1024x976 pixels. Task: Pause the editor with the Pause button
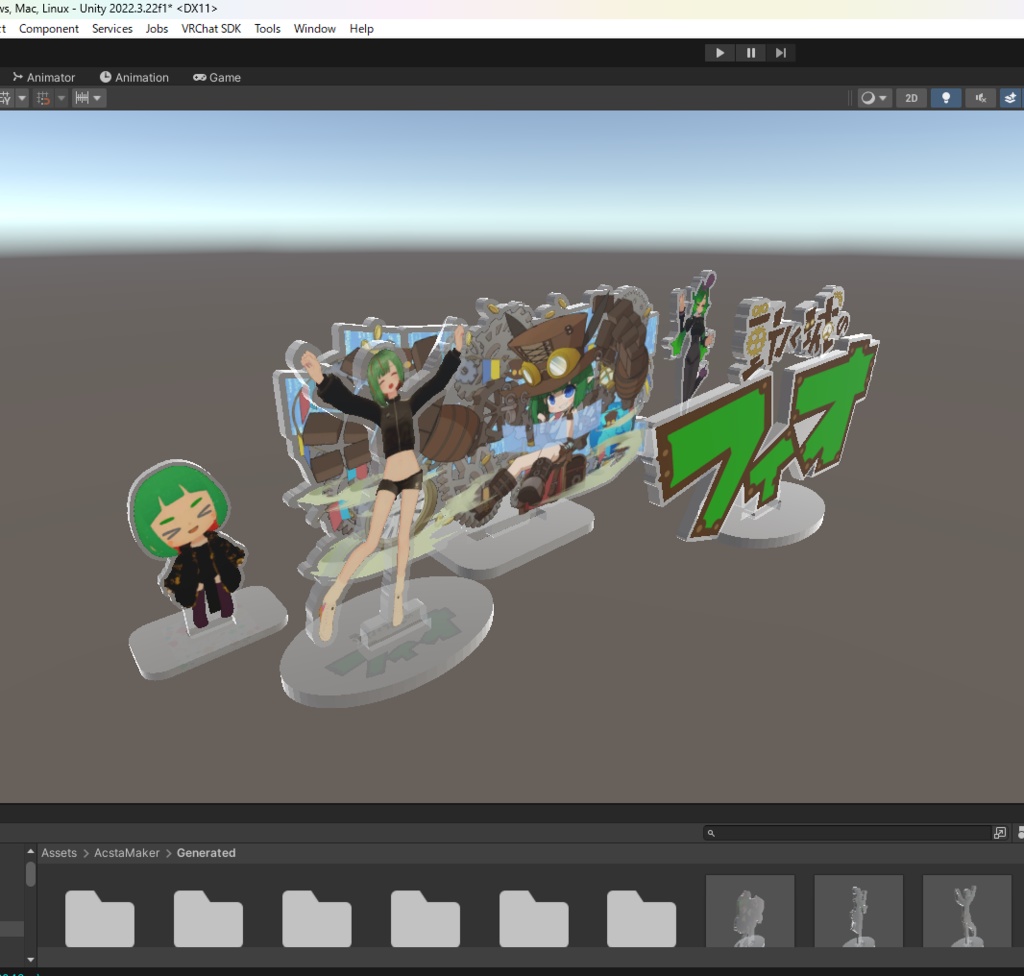click(750, 53)
